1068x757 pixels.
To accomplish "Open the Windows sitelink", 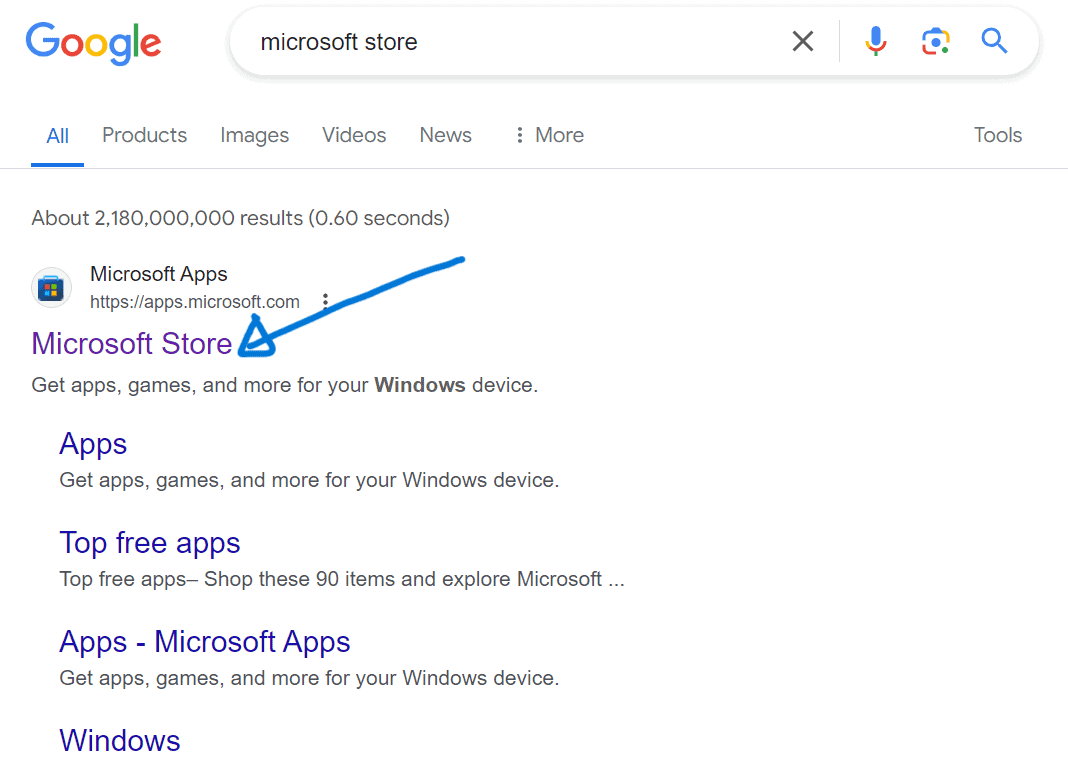I will (120, 740).
